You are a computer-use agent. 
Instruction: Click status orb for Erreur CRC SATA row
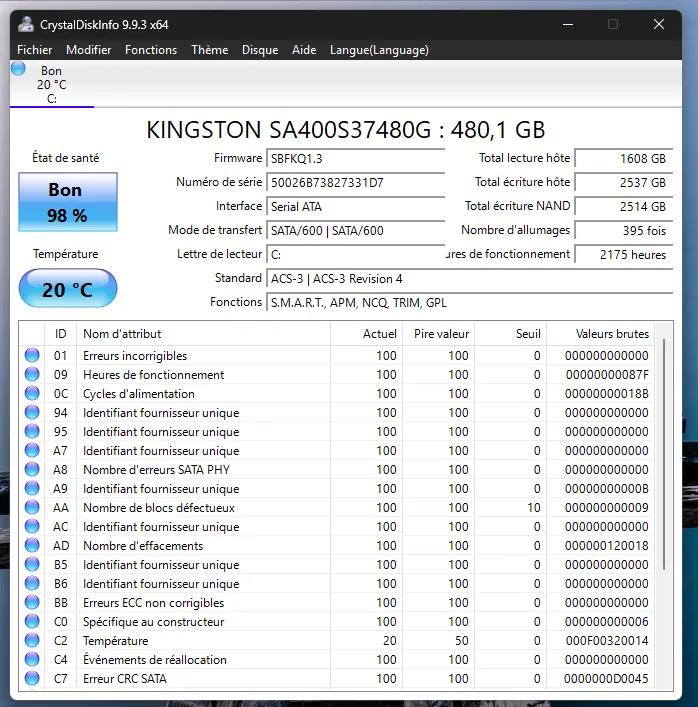pos(32,678)
